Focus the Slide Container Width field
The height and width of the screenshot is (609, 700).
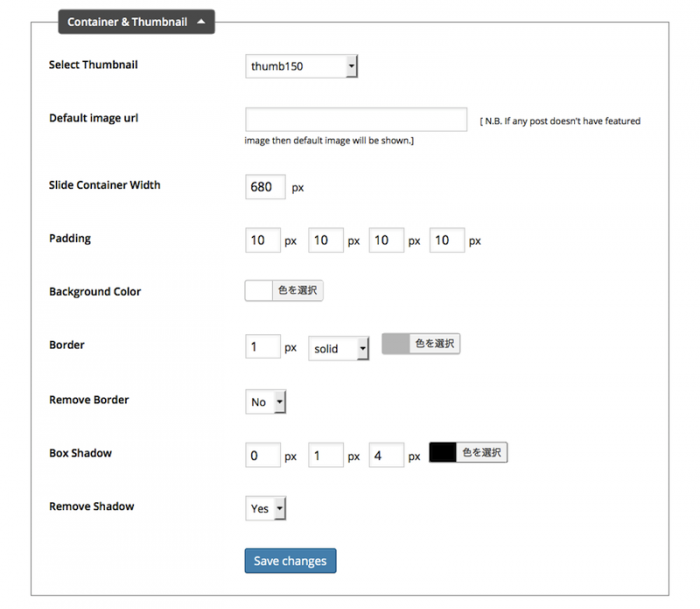point(265,187)
